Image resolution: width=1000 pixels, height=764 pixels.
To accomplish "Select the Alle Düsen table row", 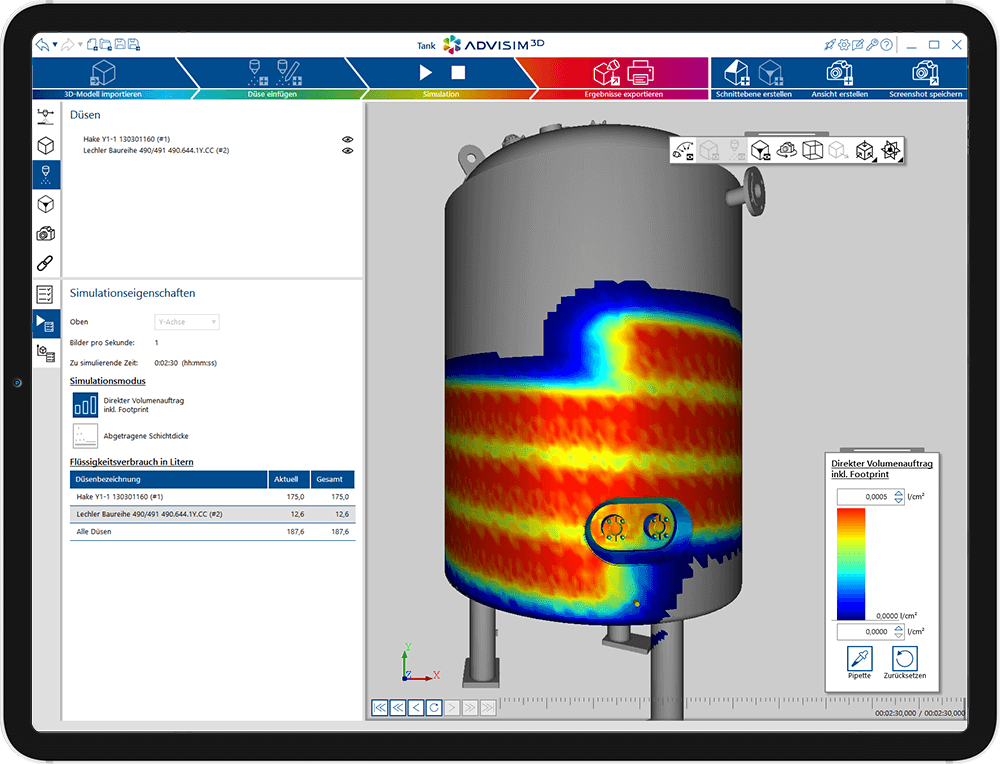I will pos(212,532).
